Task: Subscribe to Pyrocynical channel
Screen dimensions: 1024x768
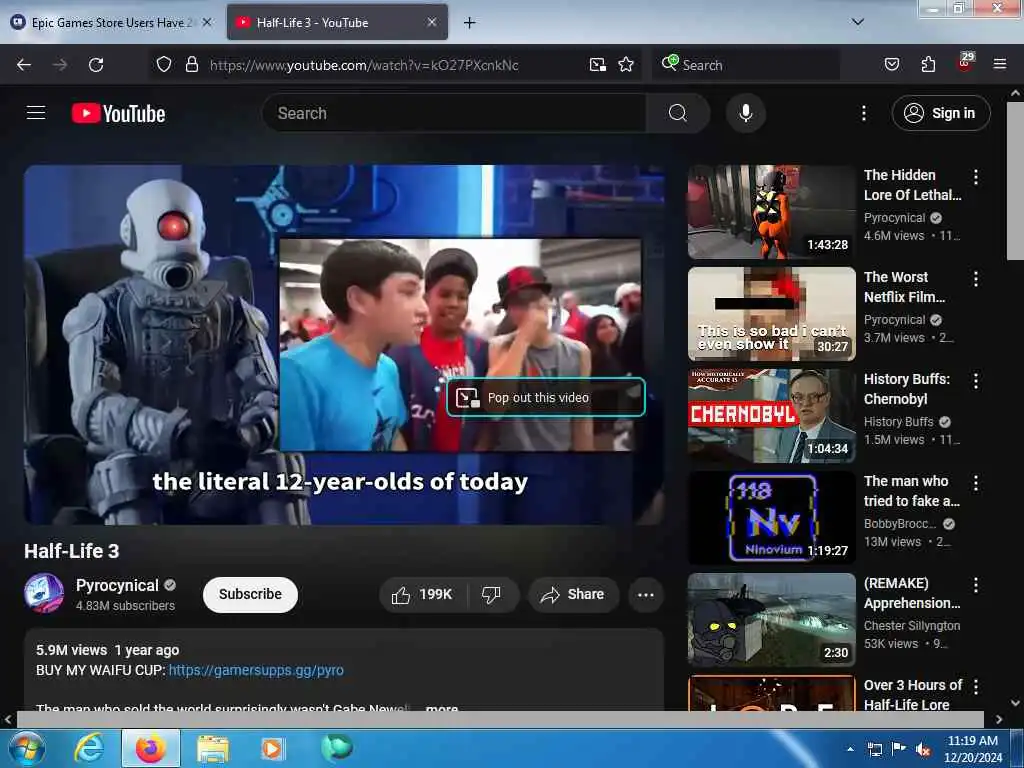Action: click(x=250, y=594)
